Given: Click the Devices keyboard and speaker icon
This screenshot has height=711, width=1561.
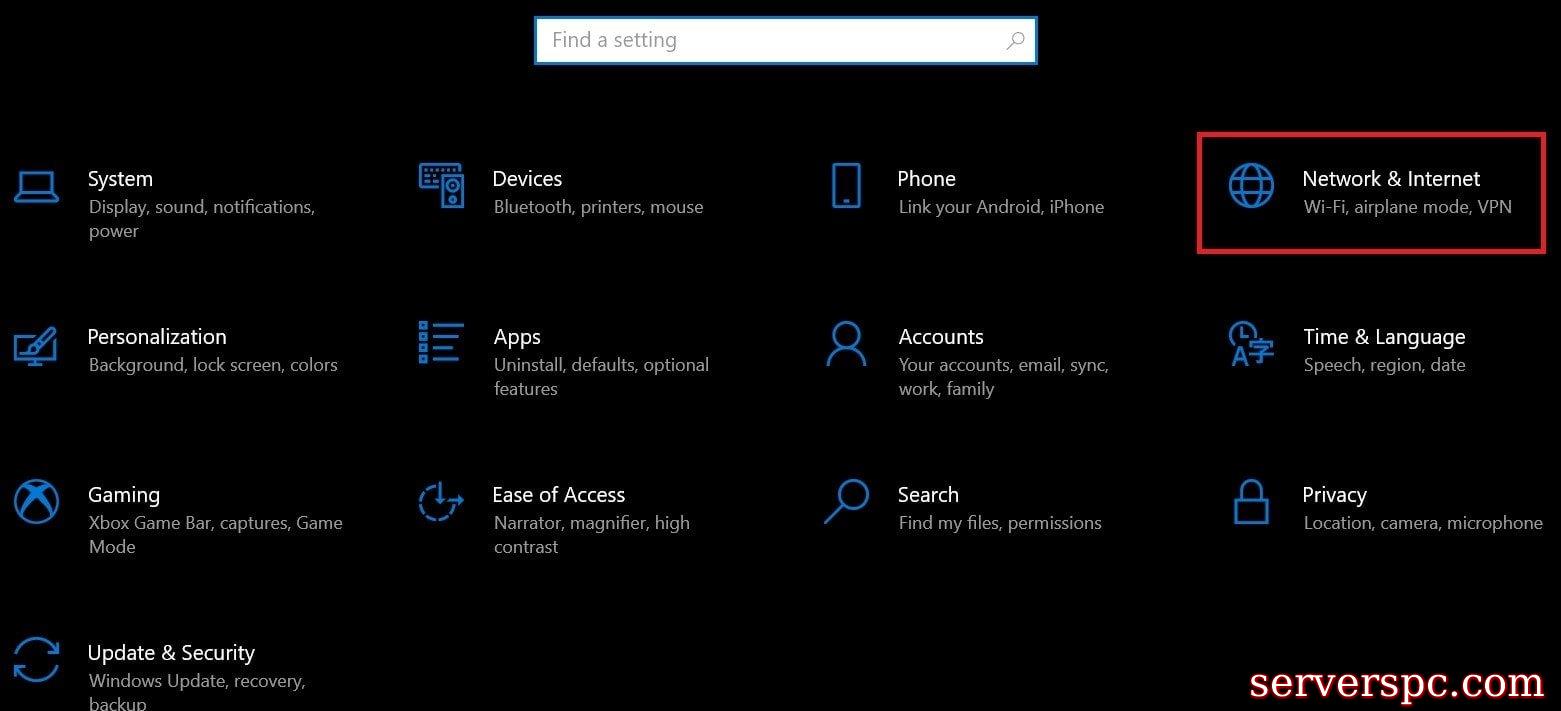Looking at the screenshot, I should pyautogui.click(x=441, y=186).
